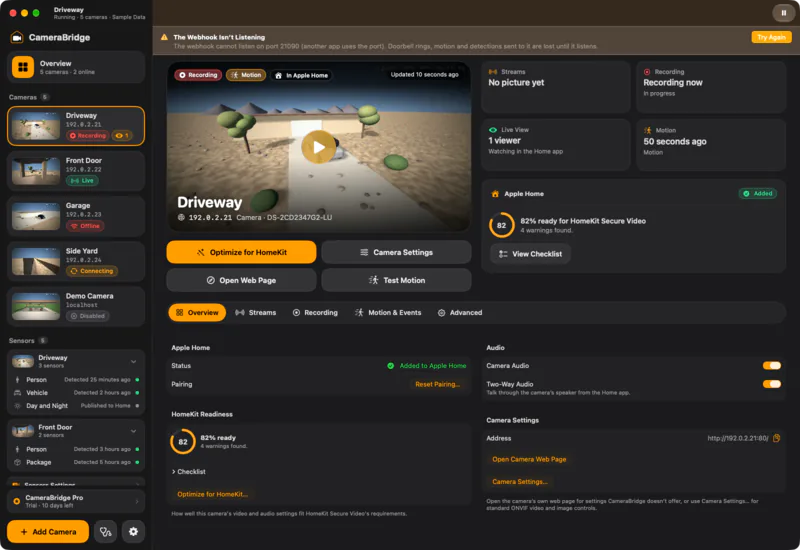Viewport: 800px width, 550px height.
Task: Click the Open Camera Web Page link
Action: pos(529,459)
